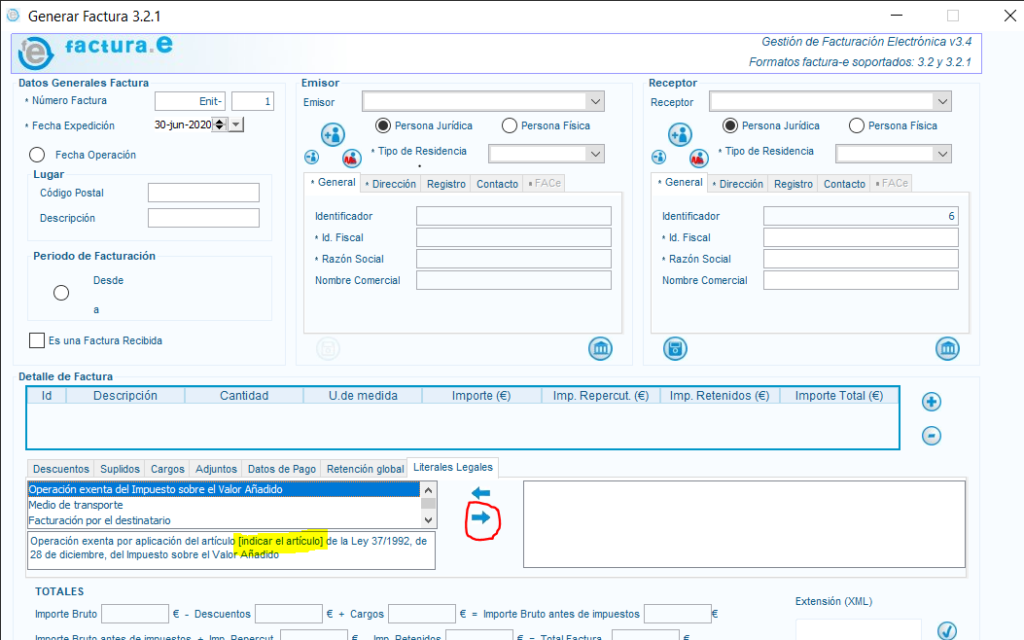Screen dimensions: 1024x640
Task: Click the Número Factura series field showing Enit-
Action: click(190, 101)
